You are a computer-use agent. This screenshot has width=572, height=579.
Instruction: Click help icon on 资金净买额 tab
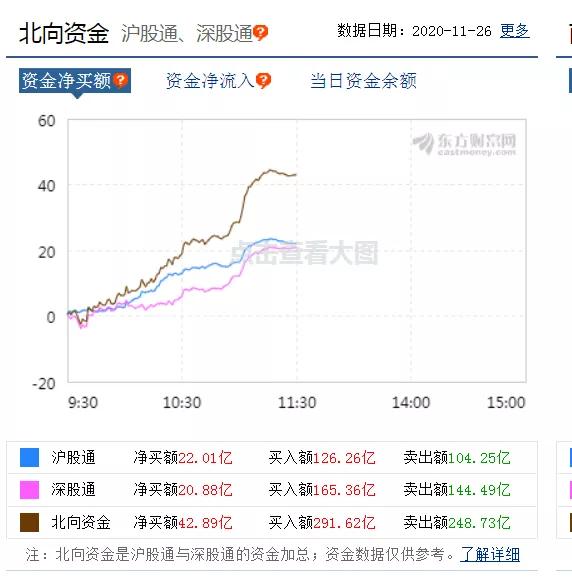tap(121, 80)
